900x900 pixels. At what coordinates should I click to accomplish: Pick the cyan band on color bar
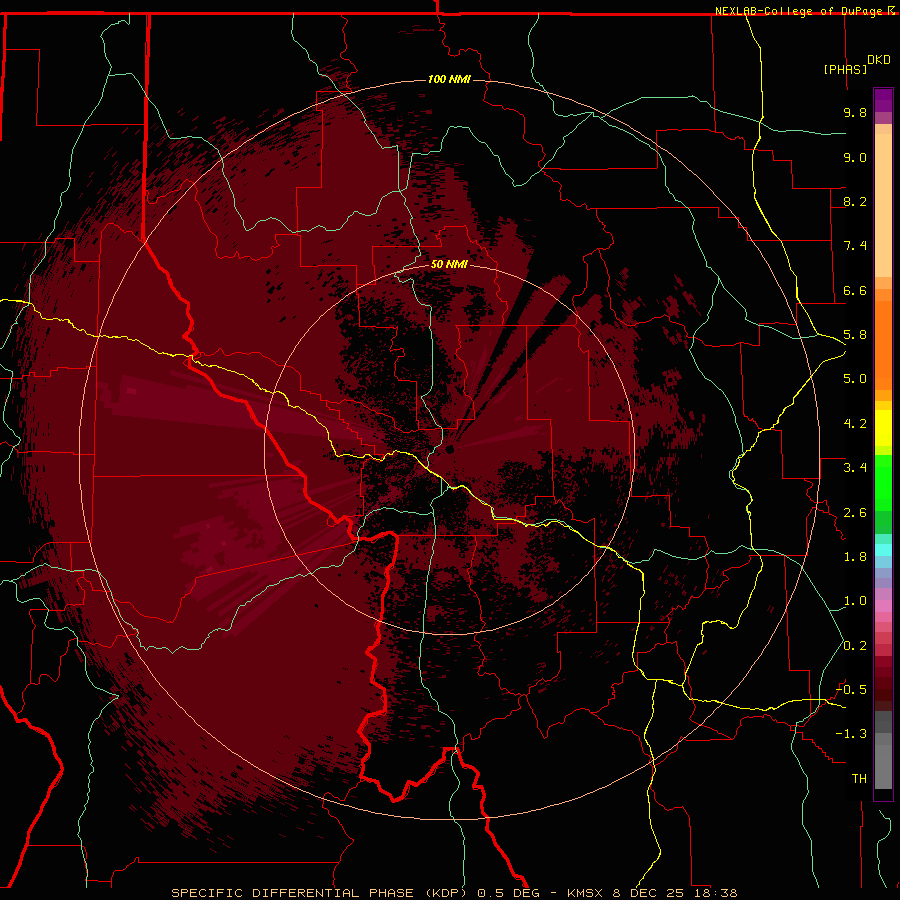point(883,549)
